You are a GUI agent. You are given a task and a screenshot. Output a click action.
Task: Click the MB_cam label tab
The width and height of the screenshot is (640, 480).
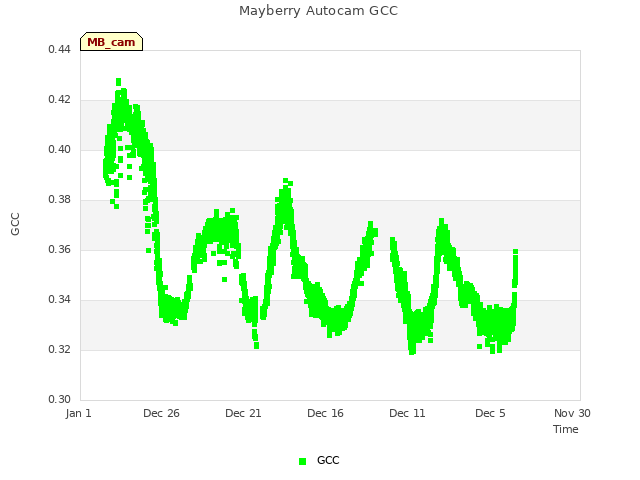click(111, 42)
